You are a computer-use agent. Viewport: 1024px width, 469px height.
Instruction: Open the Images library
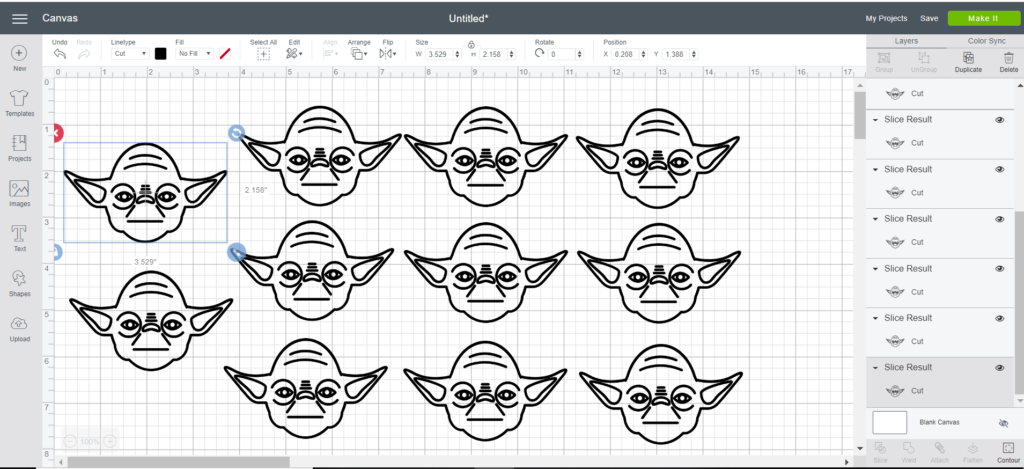point(19,193)
